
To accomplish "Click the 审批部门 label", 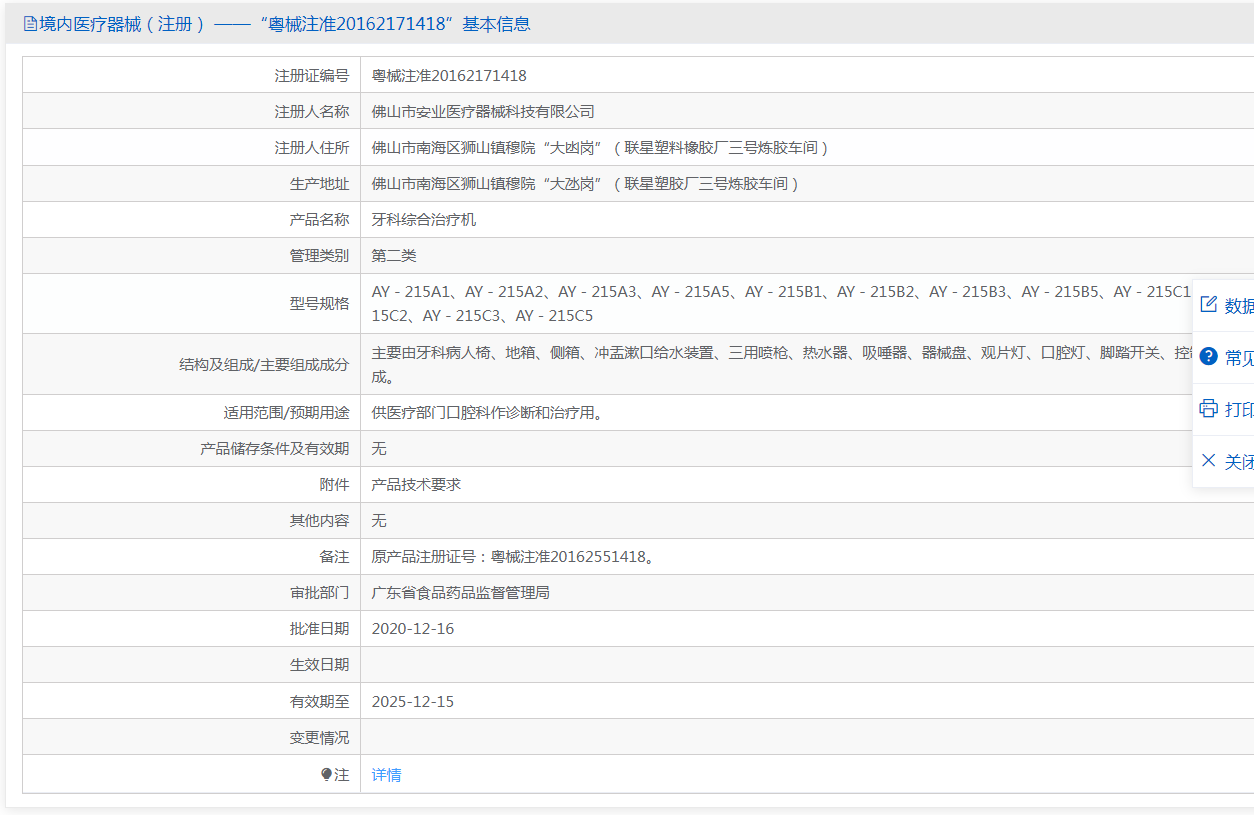I will (320, 592).
